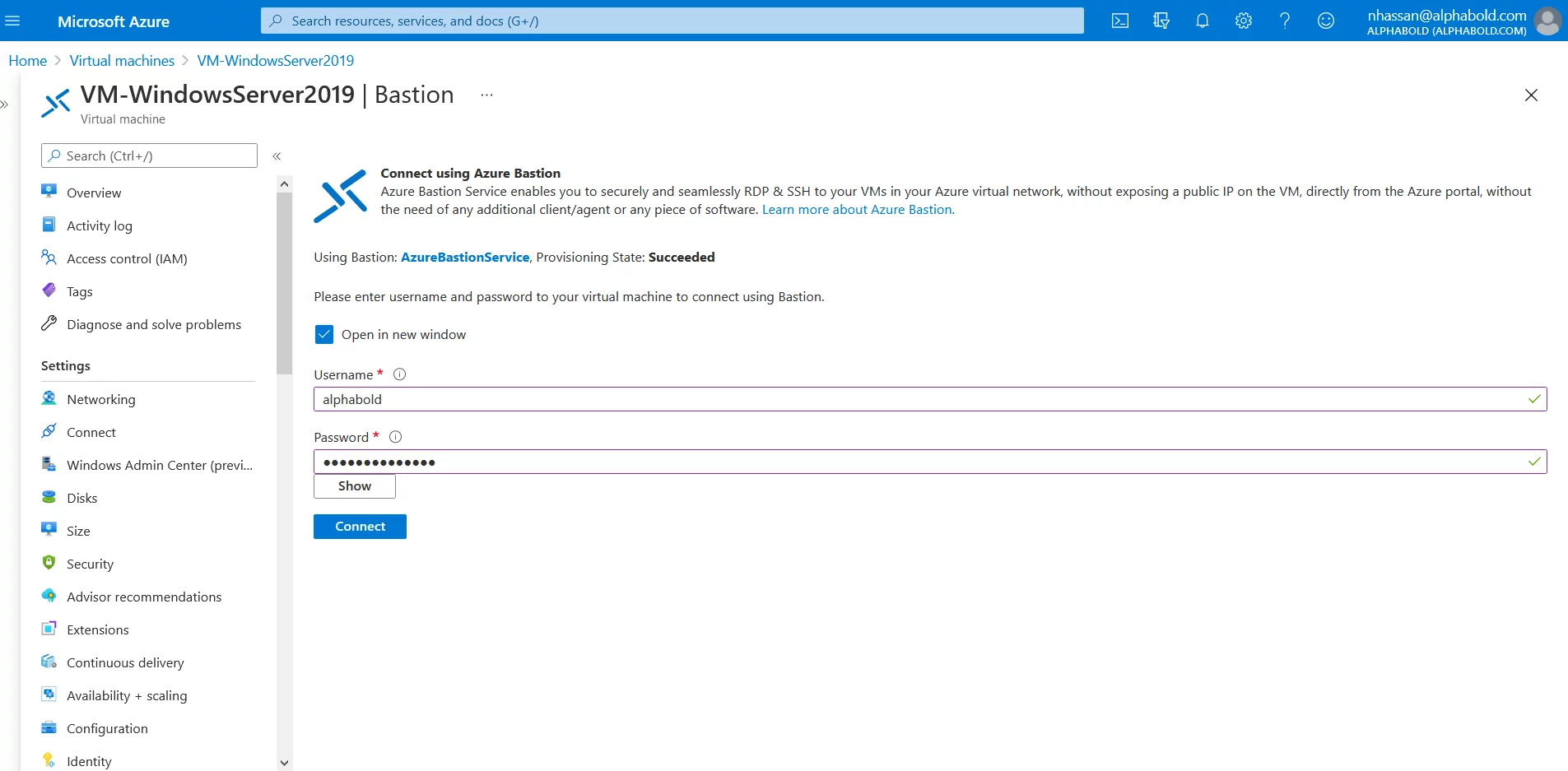Click the sidebar scrollbar thumb

285,284
